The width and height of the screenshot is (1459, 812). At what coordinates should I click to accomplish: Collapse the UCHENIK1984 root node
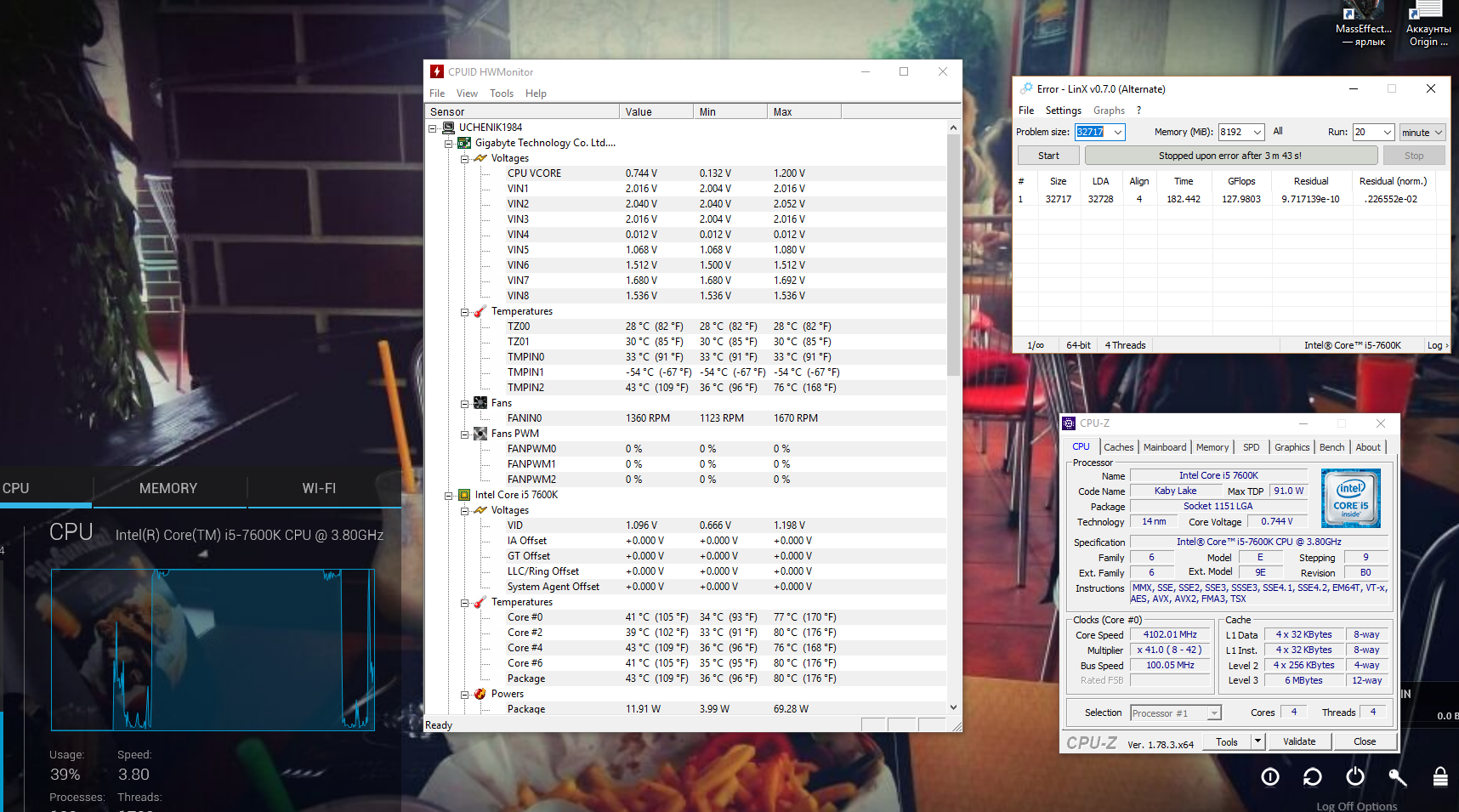[x=432, y=128]
